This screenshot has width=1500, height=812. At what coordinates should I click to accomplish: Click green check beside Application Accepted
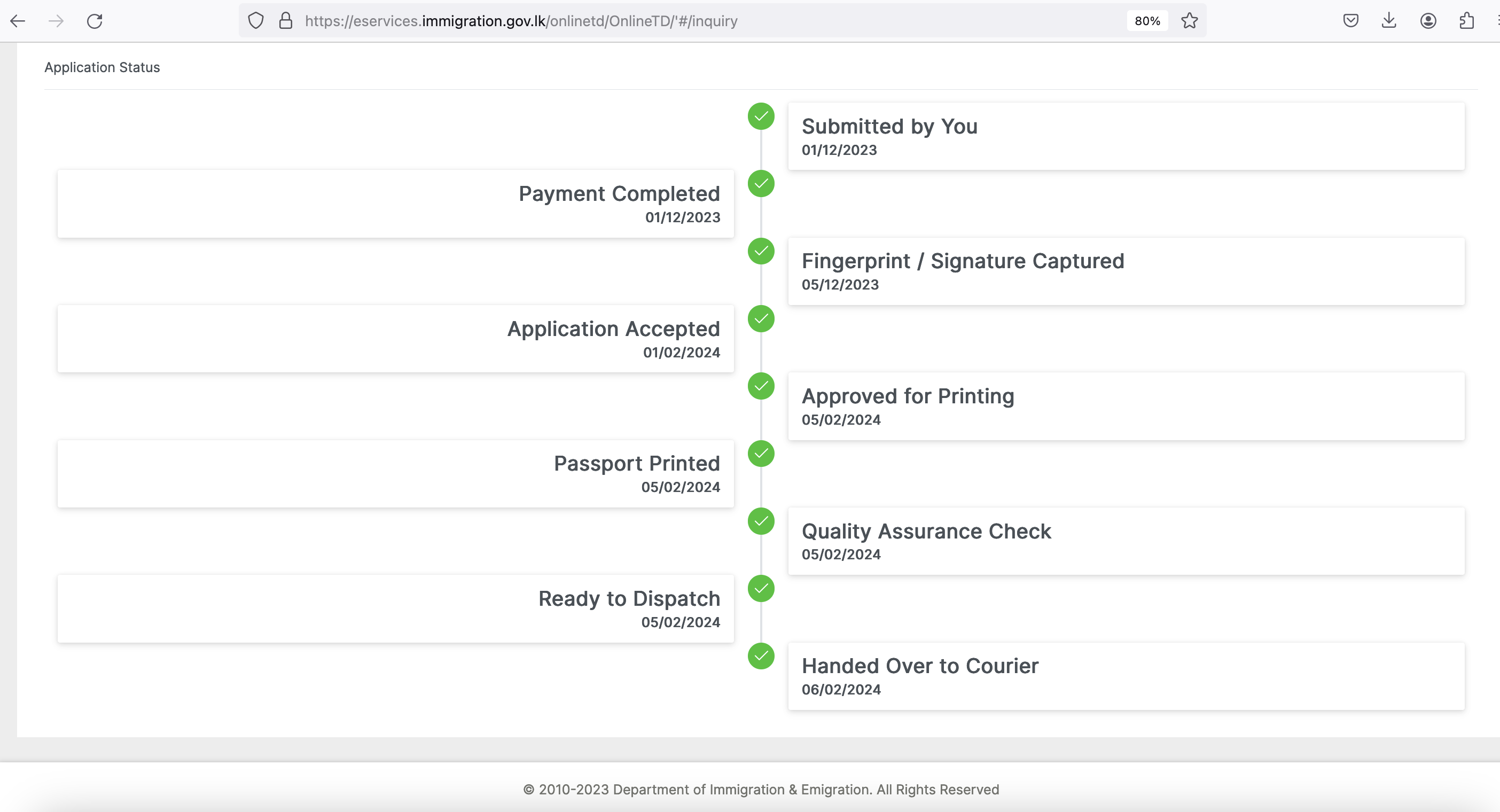coord(761,318)
